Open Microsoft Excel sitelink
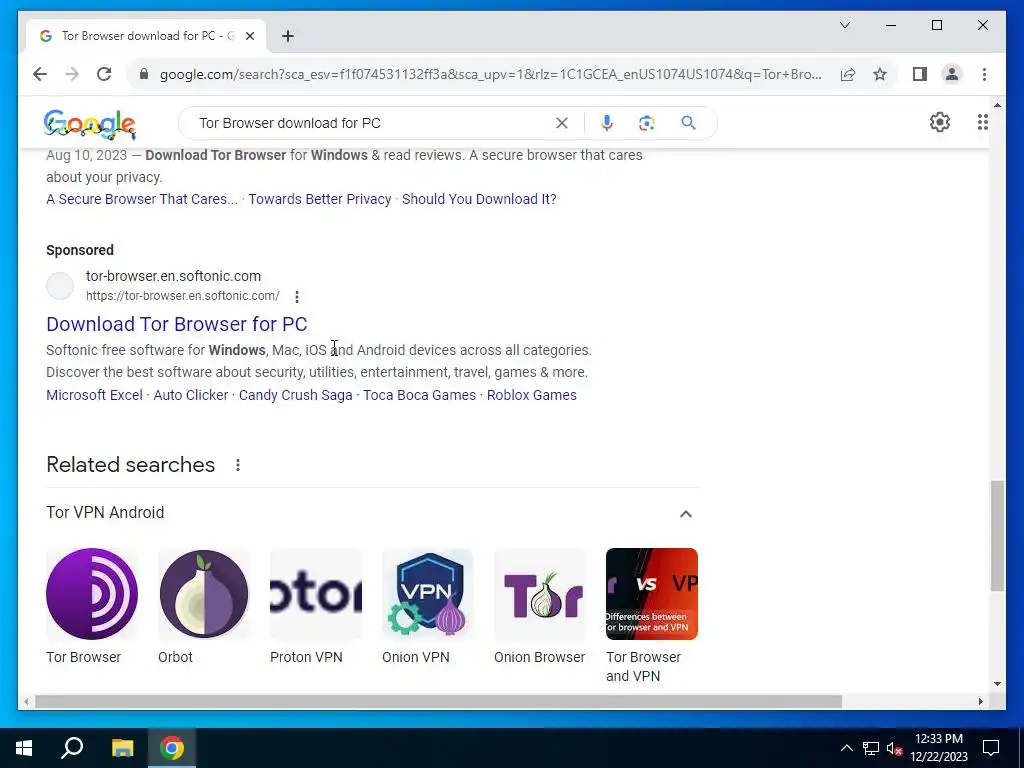This screenshot has width=1024, height=768. [94, 395]
